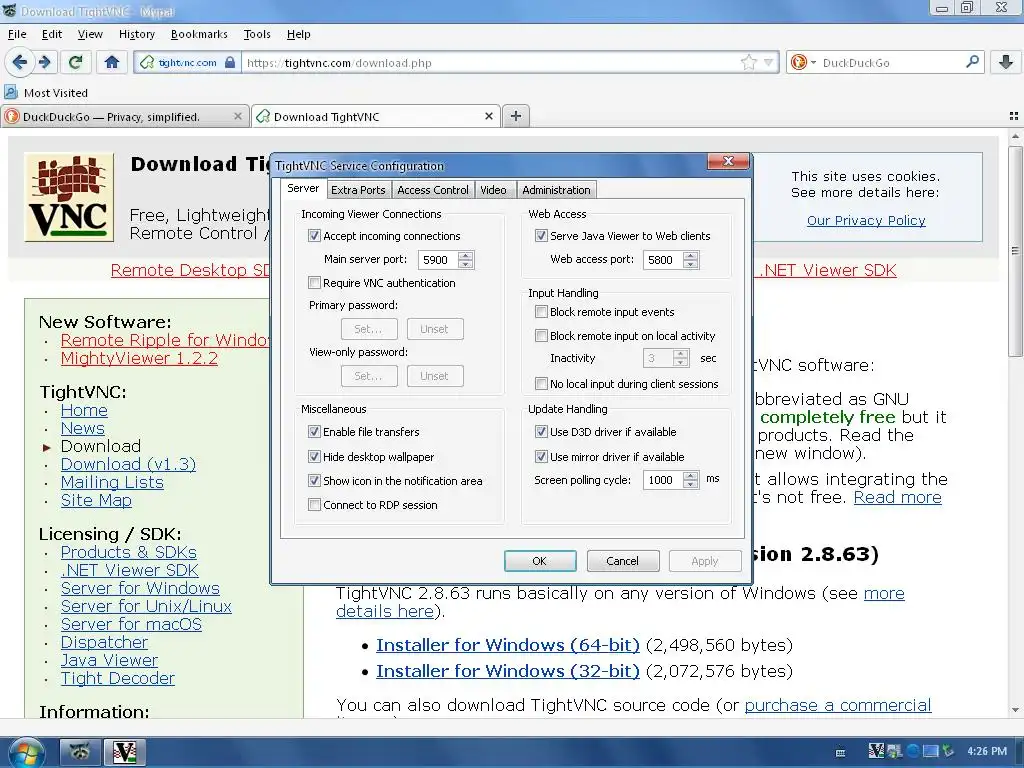Open Server for macOS sidebar link
Image resolution: width=1024 pixels, height=768 pixels.
131,624
